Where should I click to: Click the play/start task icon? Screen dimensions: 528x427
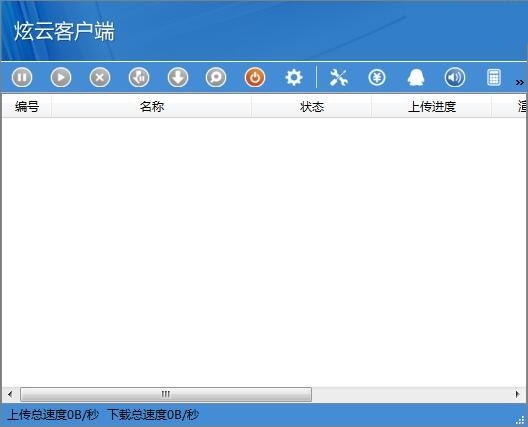61,77
